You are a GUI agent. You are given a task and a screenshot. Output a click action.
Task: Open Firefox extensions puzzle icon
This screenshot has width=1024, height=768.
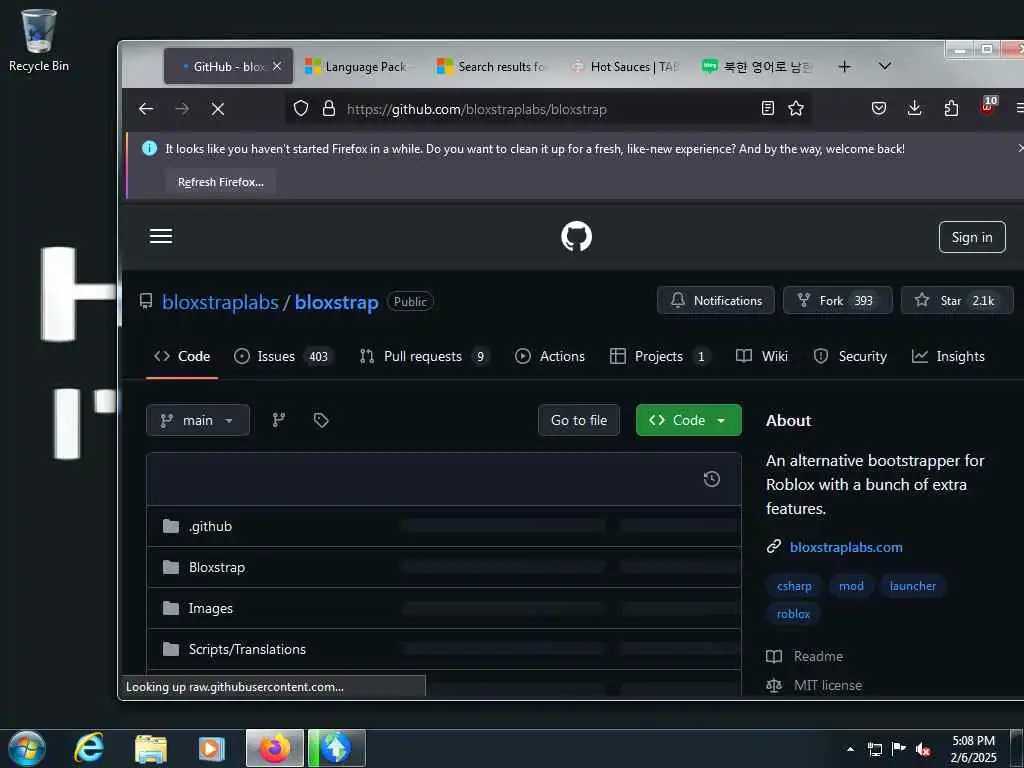click(952, 108)
